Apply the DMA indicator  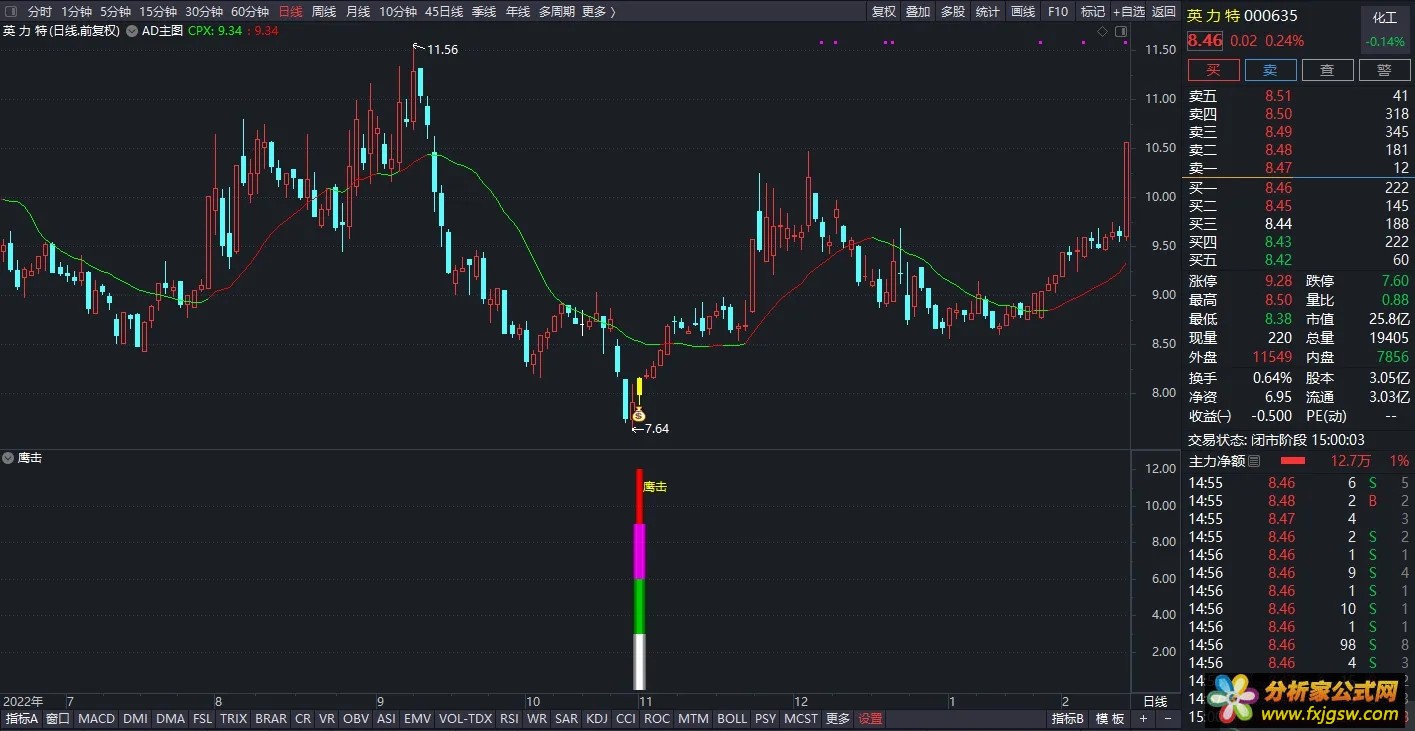tap(171, 719)
